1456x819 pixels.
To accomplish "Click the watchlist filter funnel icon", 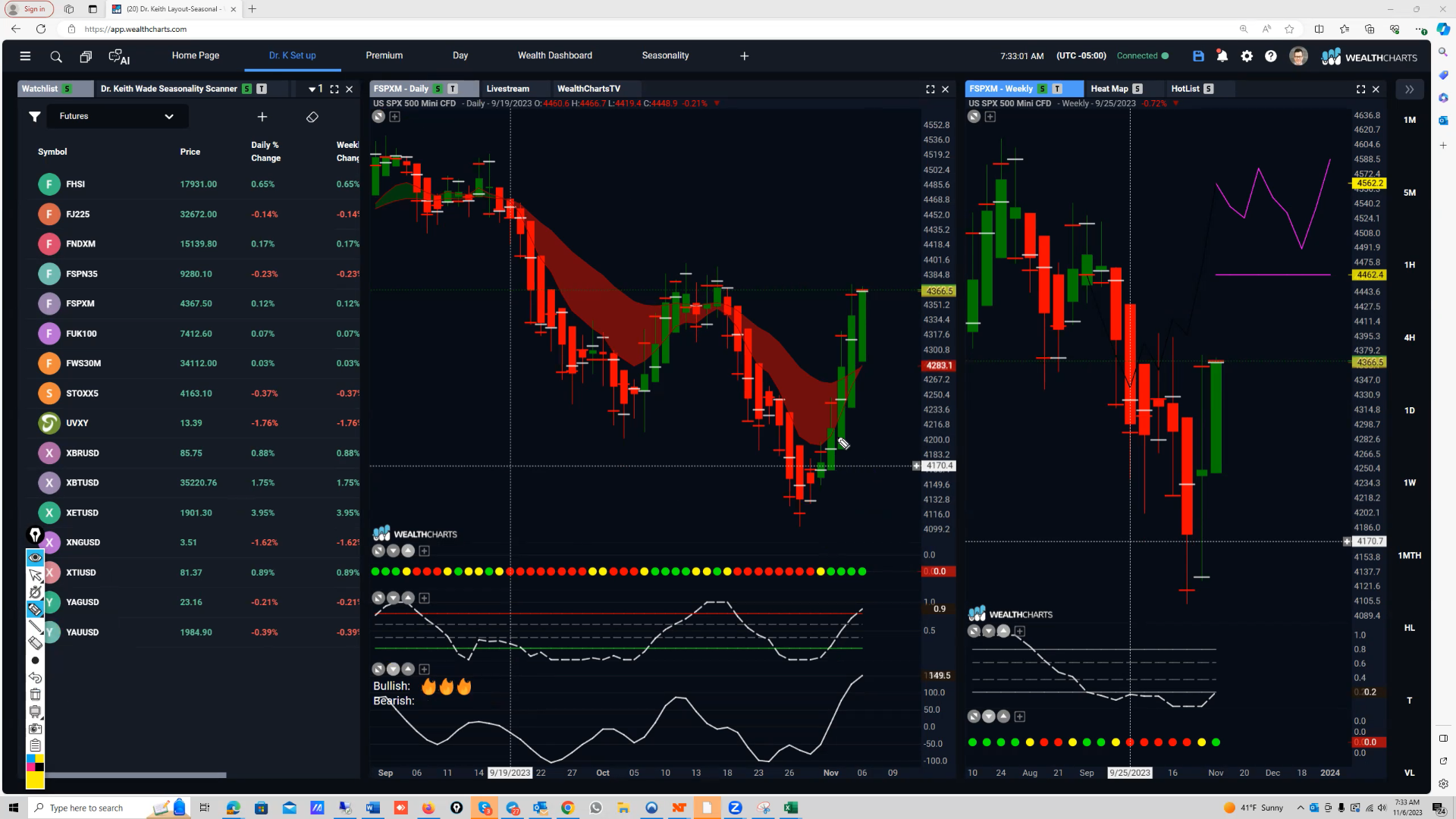I will pos(35,117).
